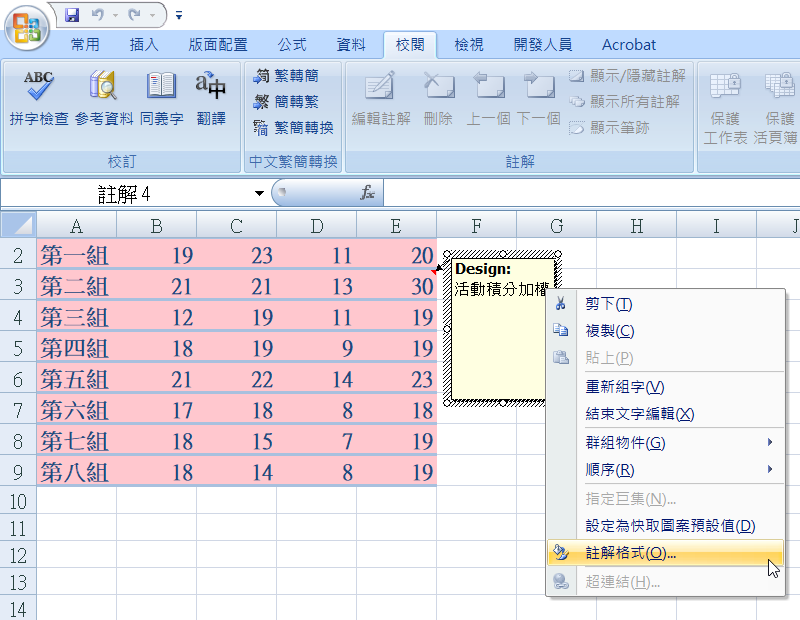
Task: Click 保護活頁簿 protect workbook
Action: (777, 107)
